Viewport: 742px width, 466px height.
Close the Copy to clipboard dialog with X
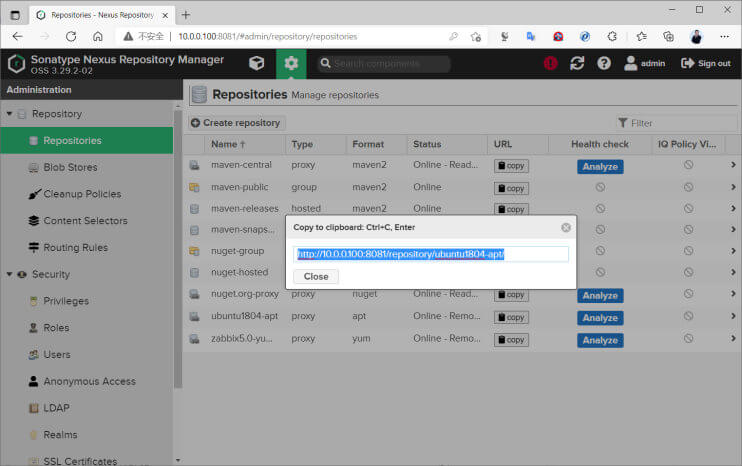pos(565,228)
